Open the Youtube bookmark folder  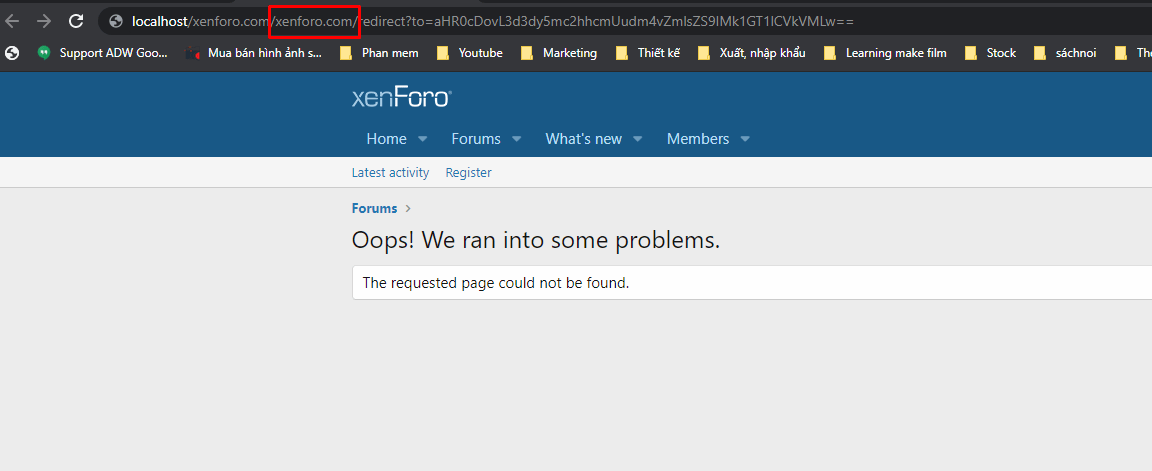[470, 53]
